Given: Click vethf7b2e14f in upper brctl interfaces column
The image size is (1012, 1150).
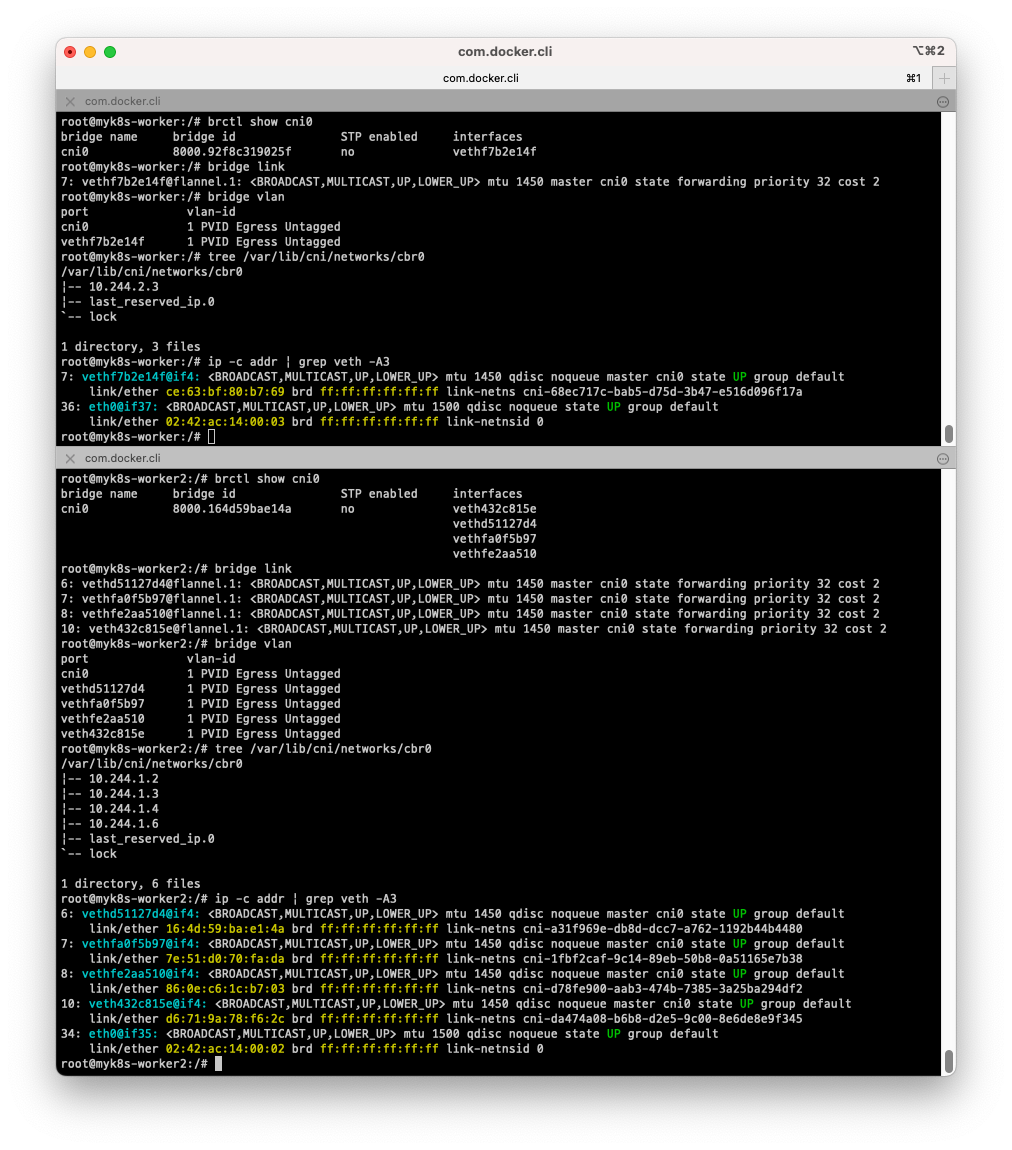Looking at the screenshot, I should click(494, 152).
